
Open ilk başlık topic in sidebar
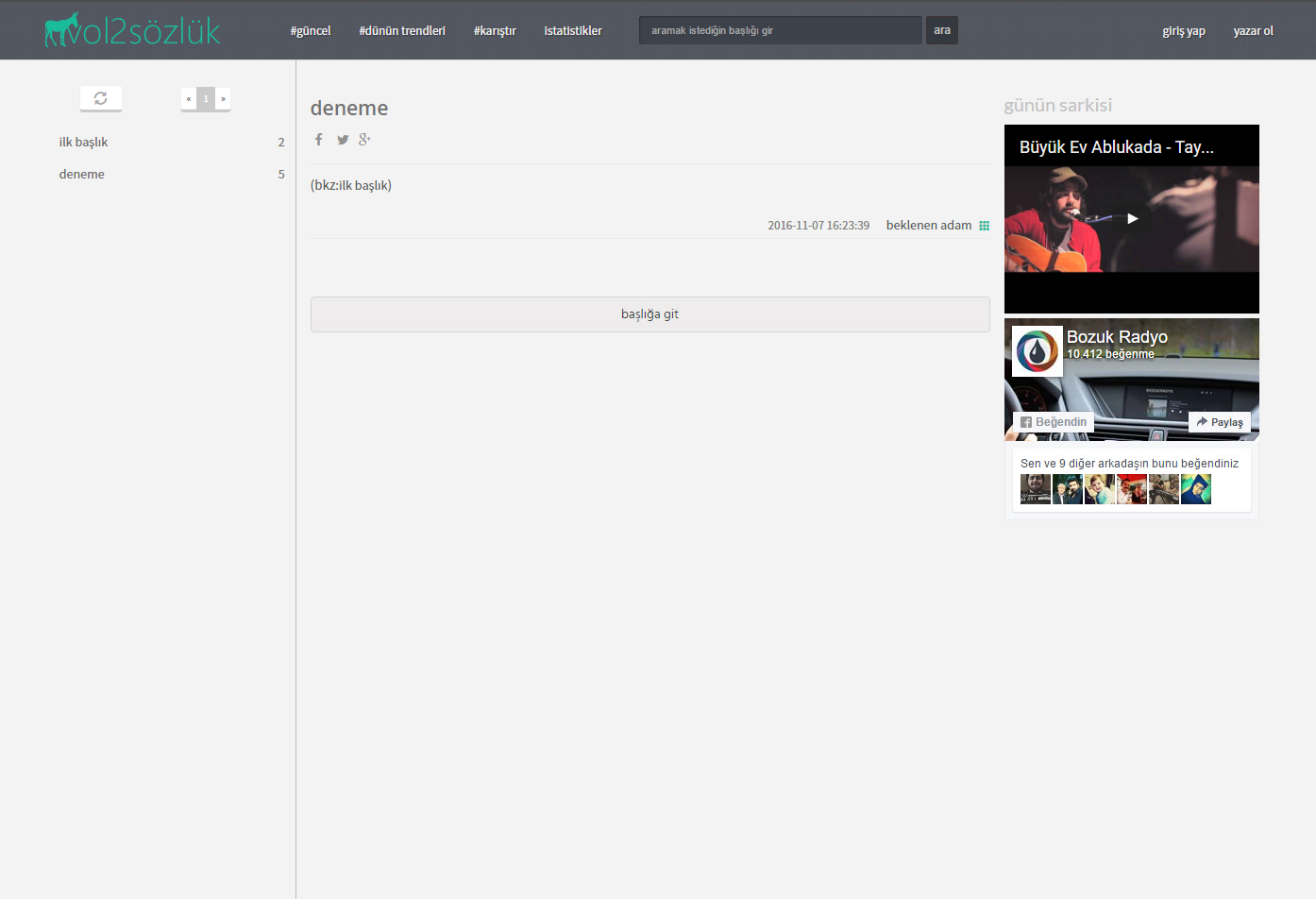84,143
